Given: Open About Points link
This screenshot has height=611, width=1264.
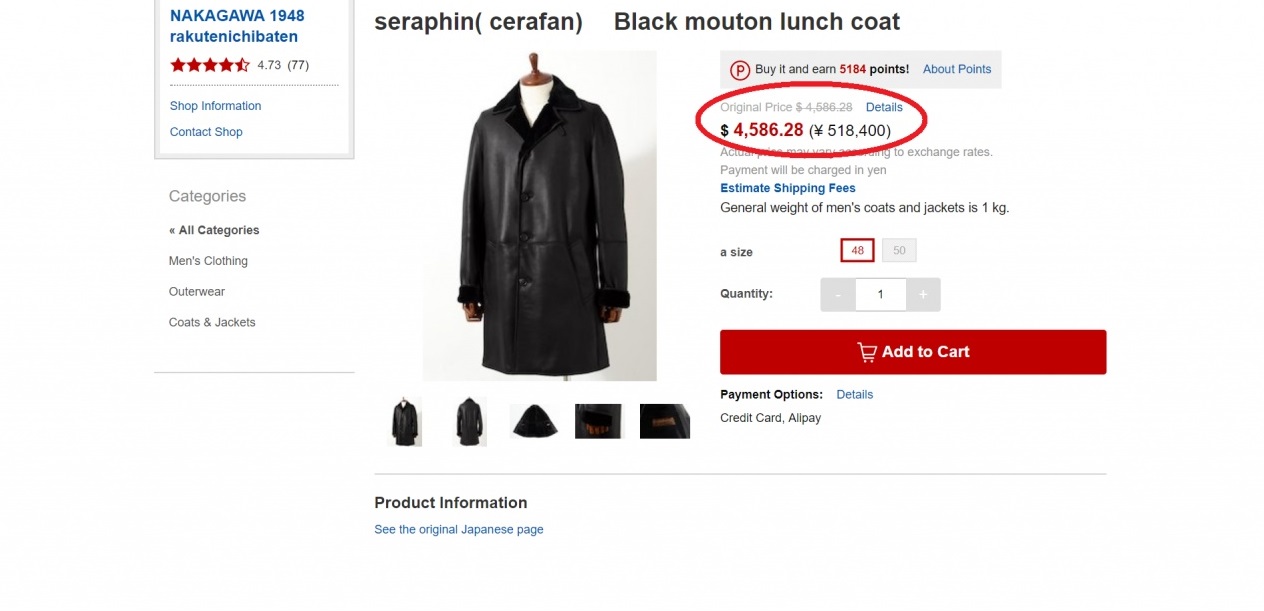Looking at the screenshot, I should pyautogui.click(x=956, y=69).
